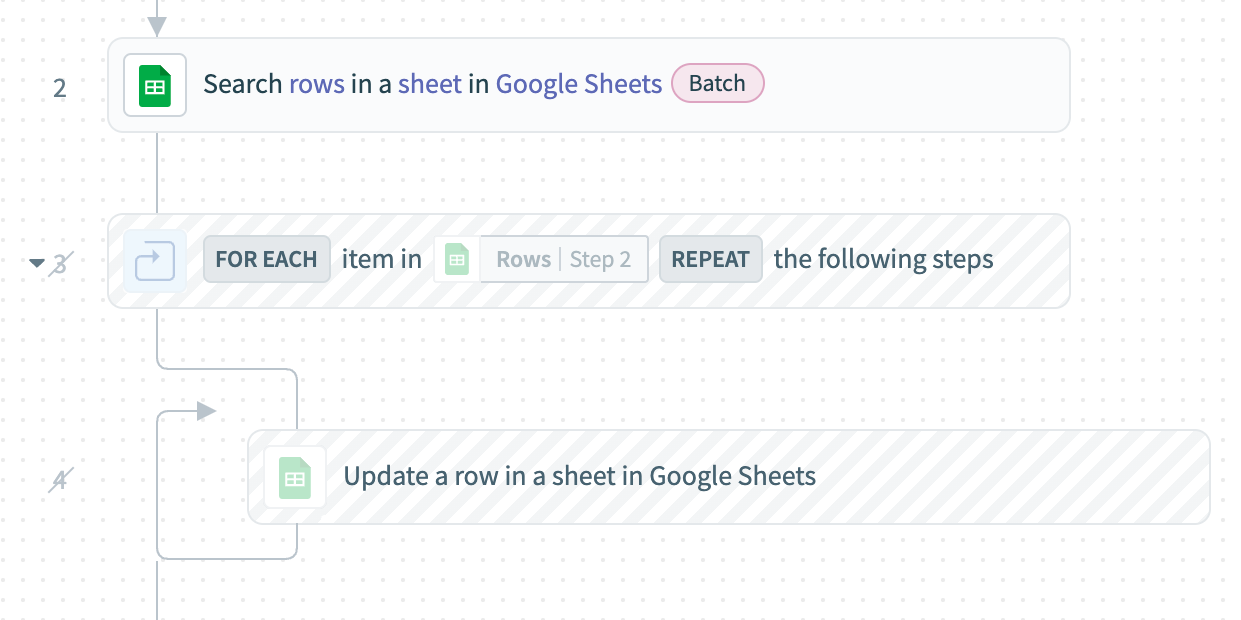Click the REPEAT label in step 3
The height and width of the screenshot is (620, 1241).
710,260
